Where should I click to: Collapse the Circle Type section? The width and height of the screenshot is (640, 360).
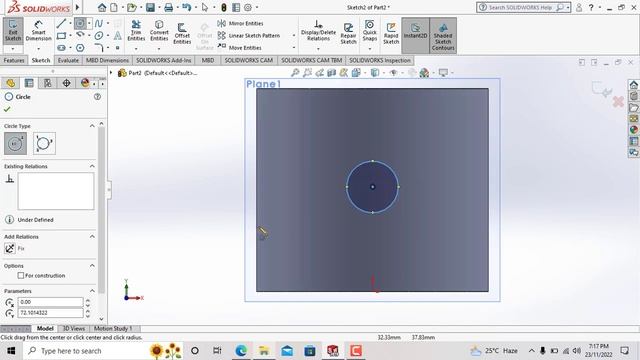[92, 126]
